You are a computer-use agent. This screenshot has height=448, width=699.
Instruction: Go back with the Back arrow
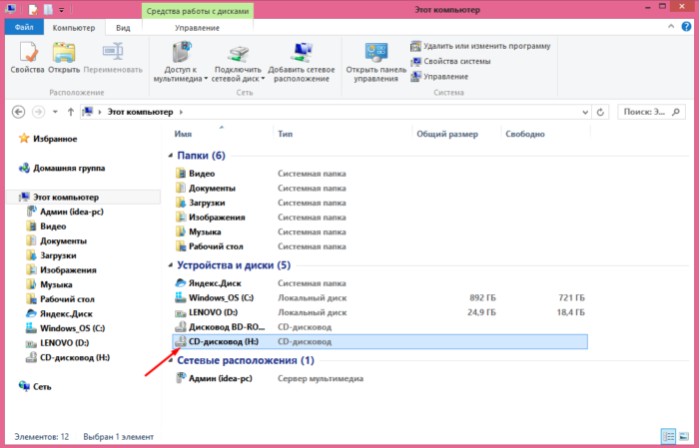coord(18,112)
